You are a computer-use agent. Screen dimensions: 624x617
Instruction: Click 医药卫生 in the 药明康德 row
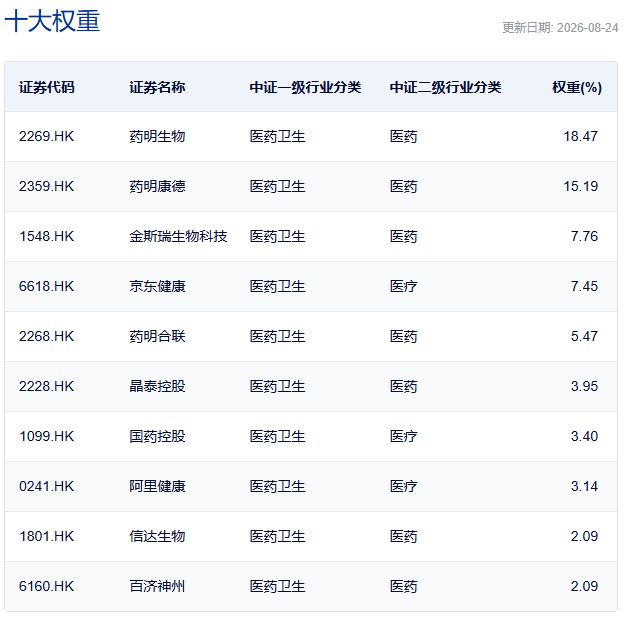click(277, 186)
